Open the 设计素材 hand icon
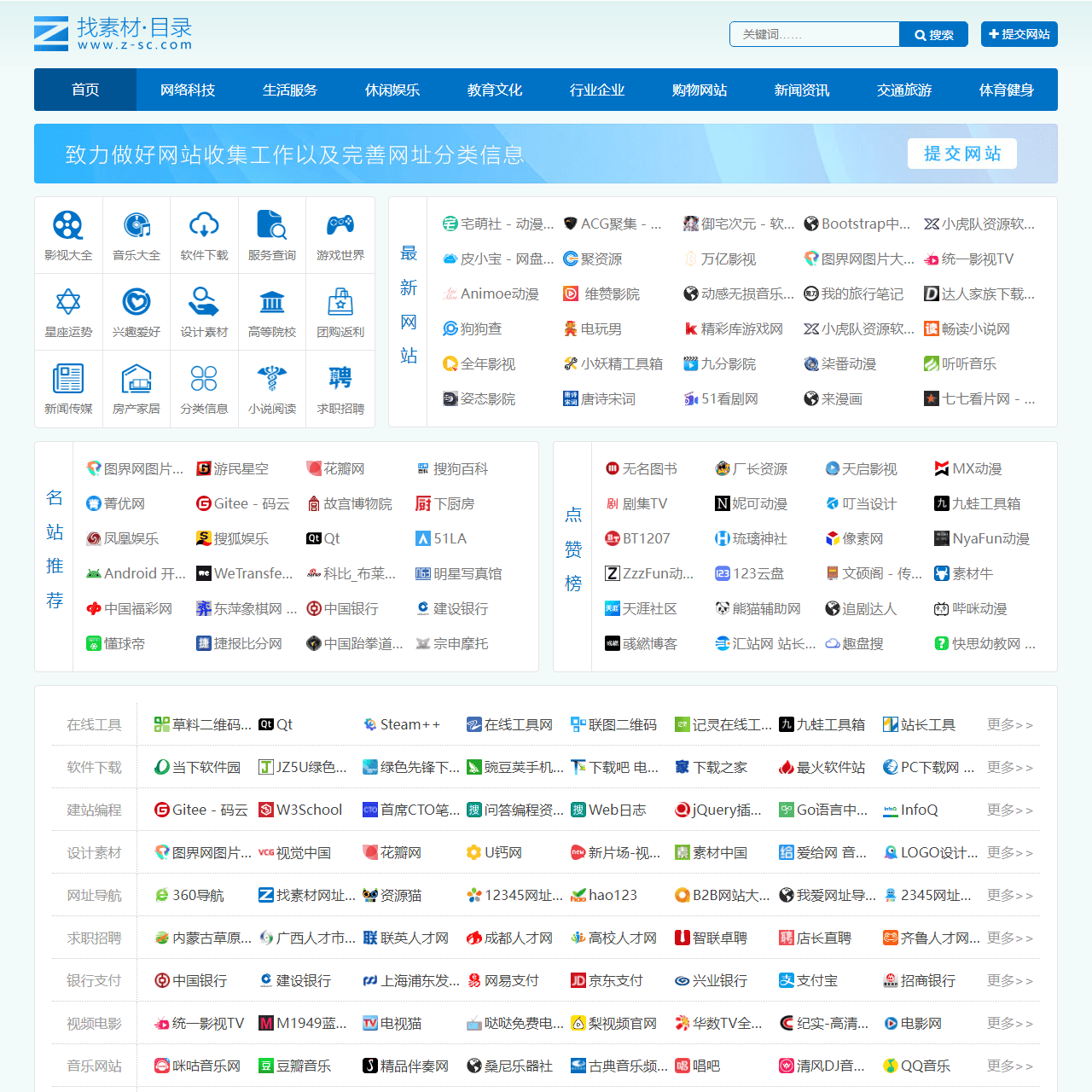 (x=204, y=302)
